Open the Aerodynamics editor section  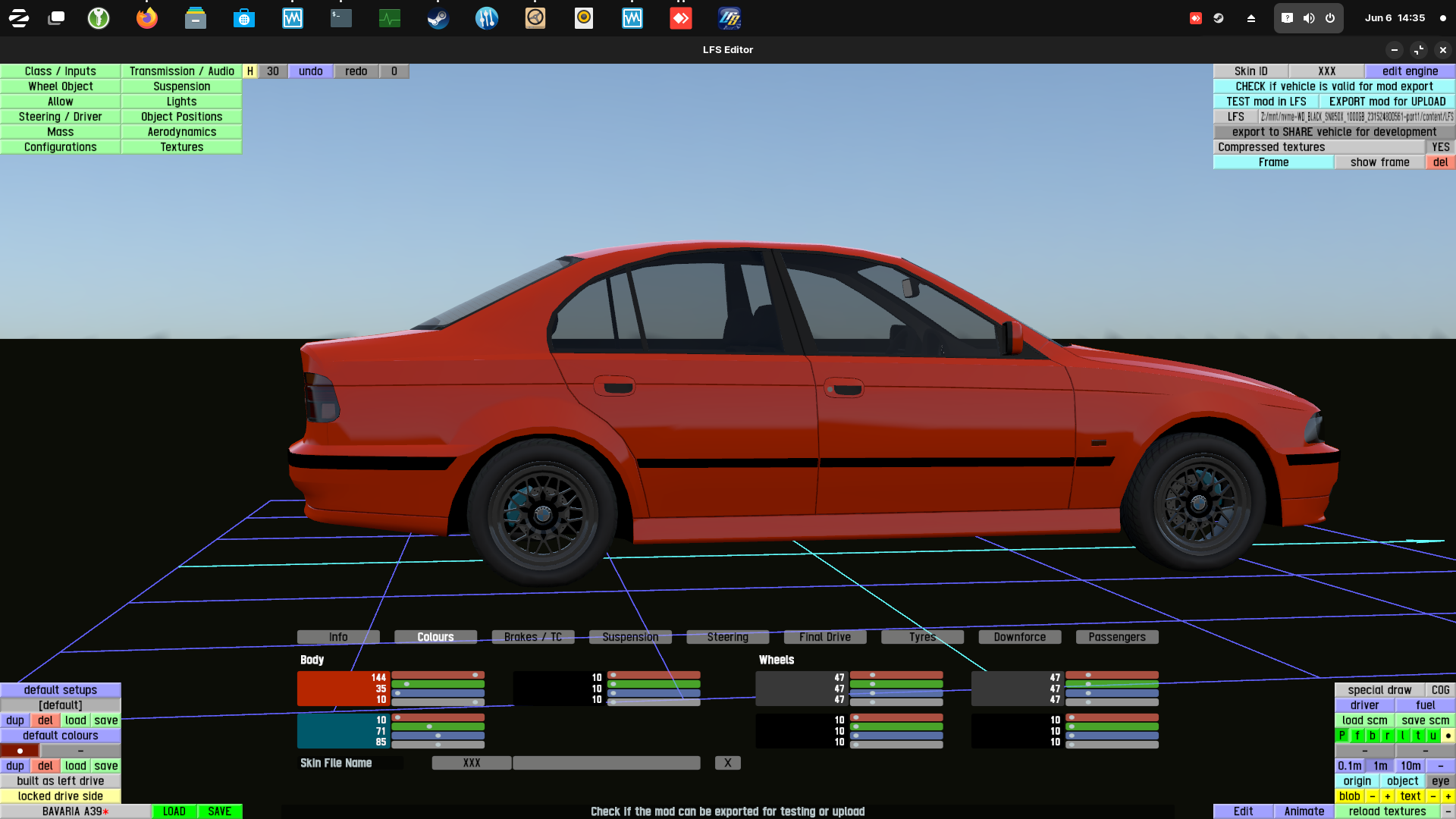pyautogui.click(x=181, y=132)
